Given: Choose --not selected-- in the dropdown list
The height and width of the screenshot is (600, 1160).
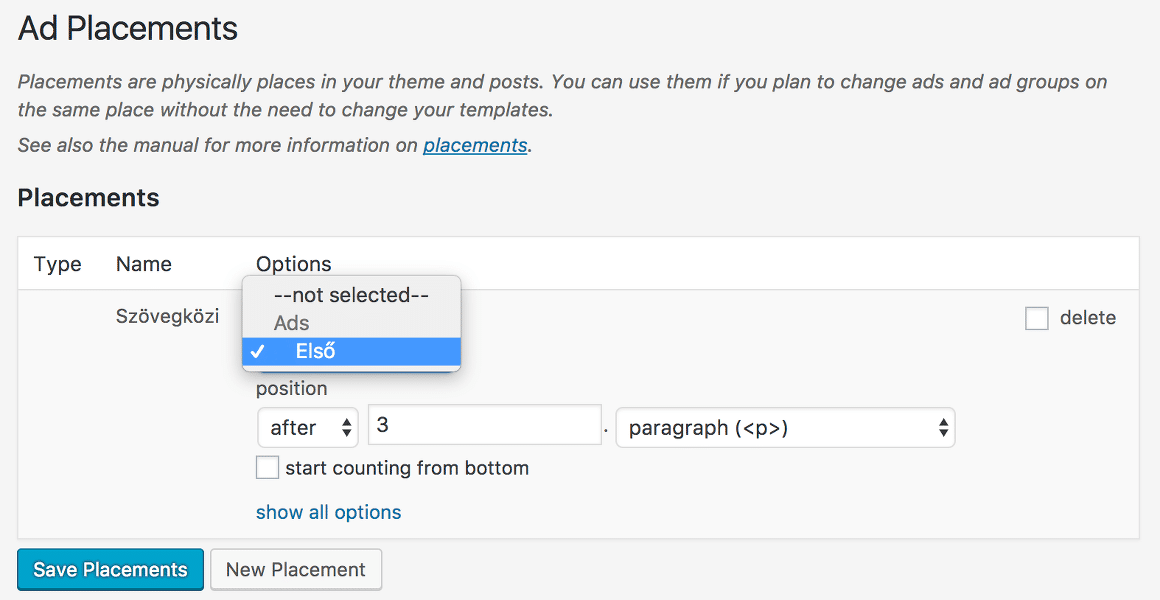Looking at the screenshot, I should pyautogui.click(x=351, y=295).
